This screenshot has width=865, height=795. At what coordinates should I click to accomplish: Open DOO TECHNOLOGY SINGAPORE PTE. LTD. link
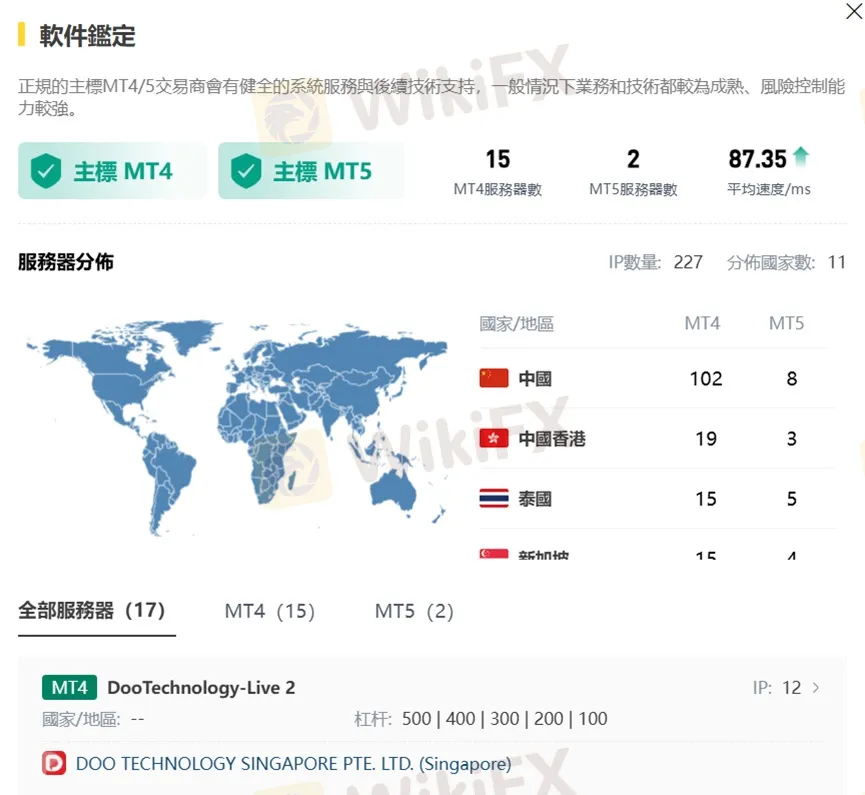[293, 764]
